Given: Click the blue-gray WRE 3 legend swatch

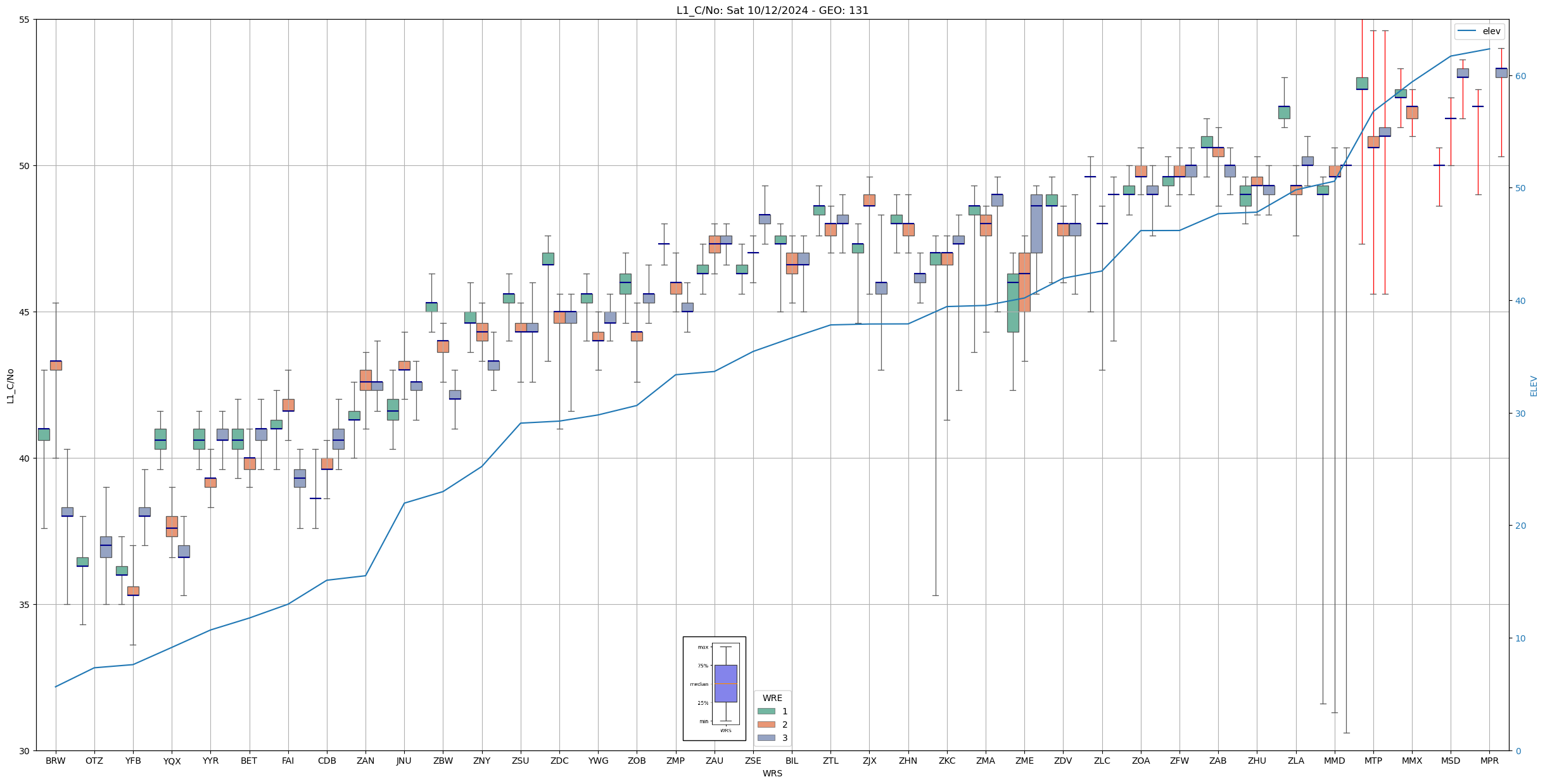Looking at the screenshot, I should point(766,738).
